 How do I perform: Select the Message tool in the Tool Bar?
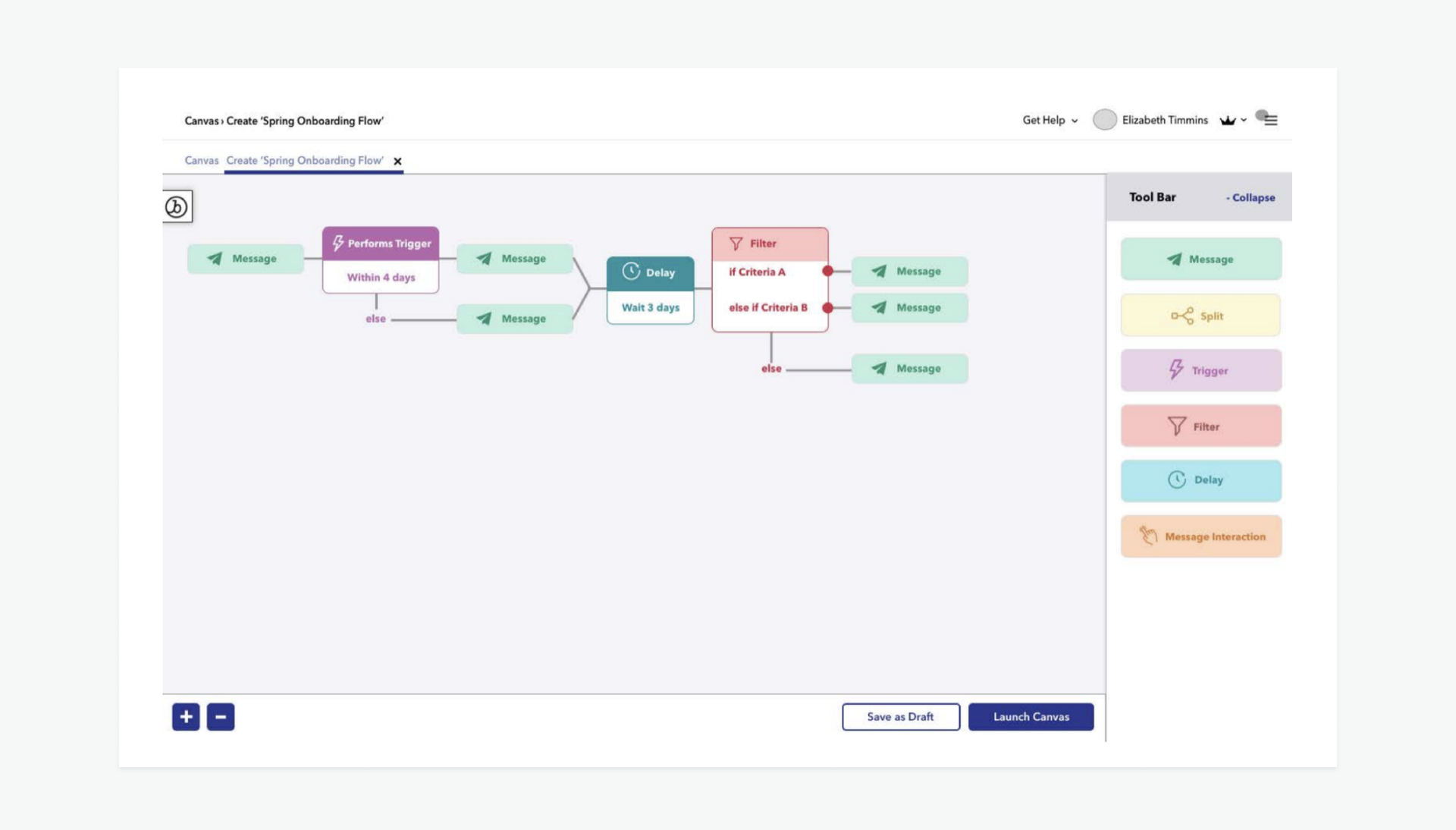1200,259
